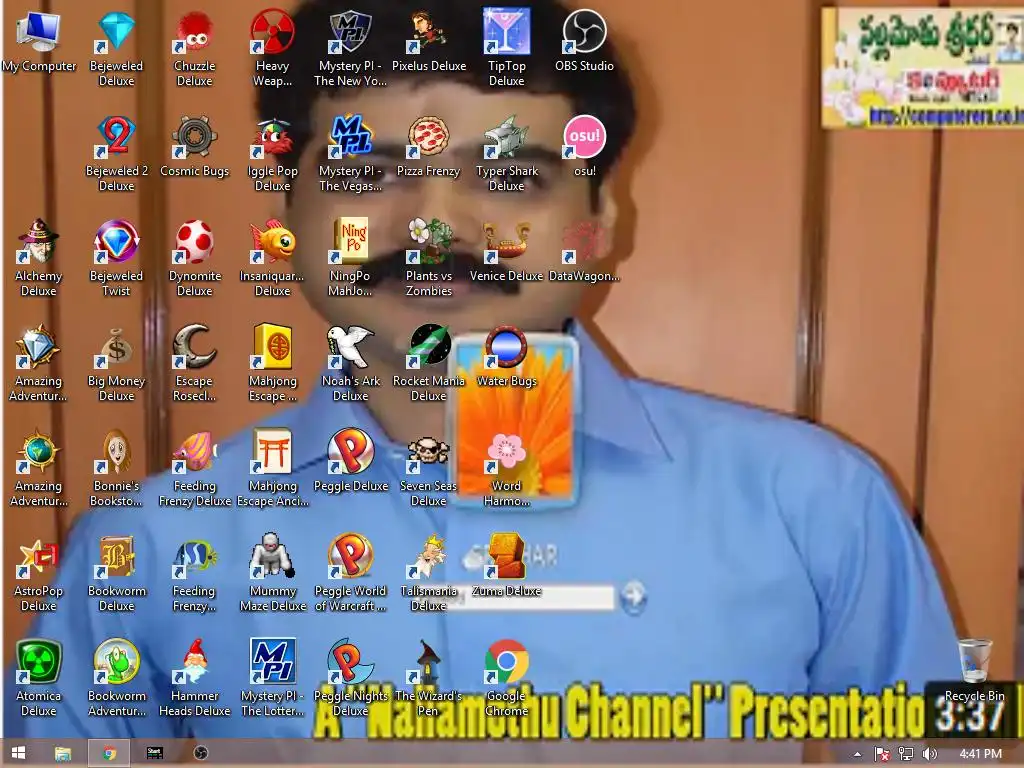The height and width of the screenshot is (768, 1024).
Task: Select the Bejeweled 2 Deluxe icon
Action: [x=116, y=136]
